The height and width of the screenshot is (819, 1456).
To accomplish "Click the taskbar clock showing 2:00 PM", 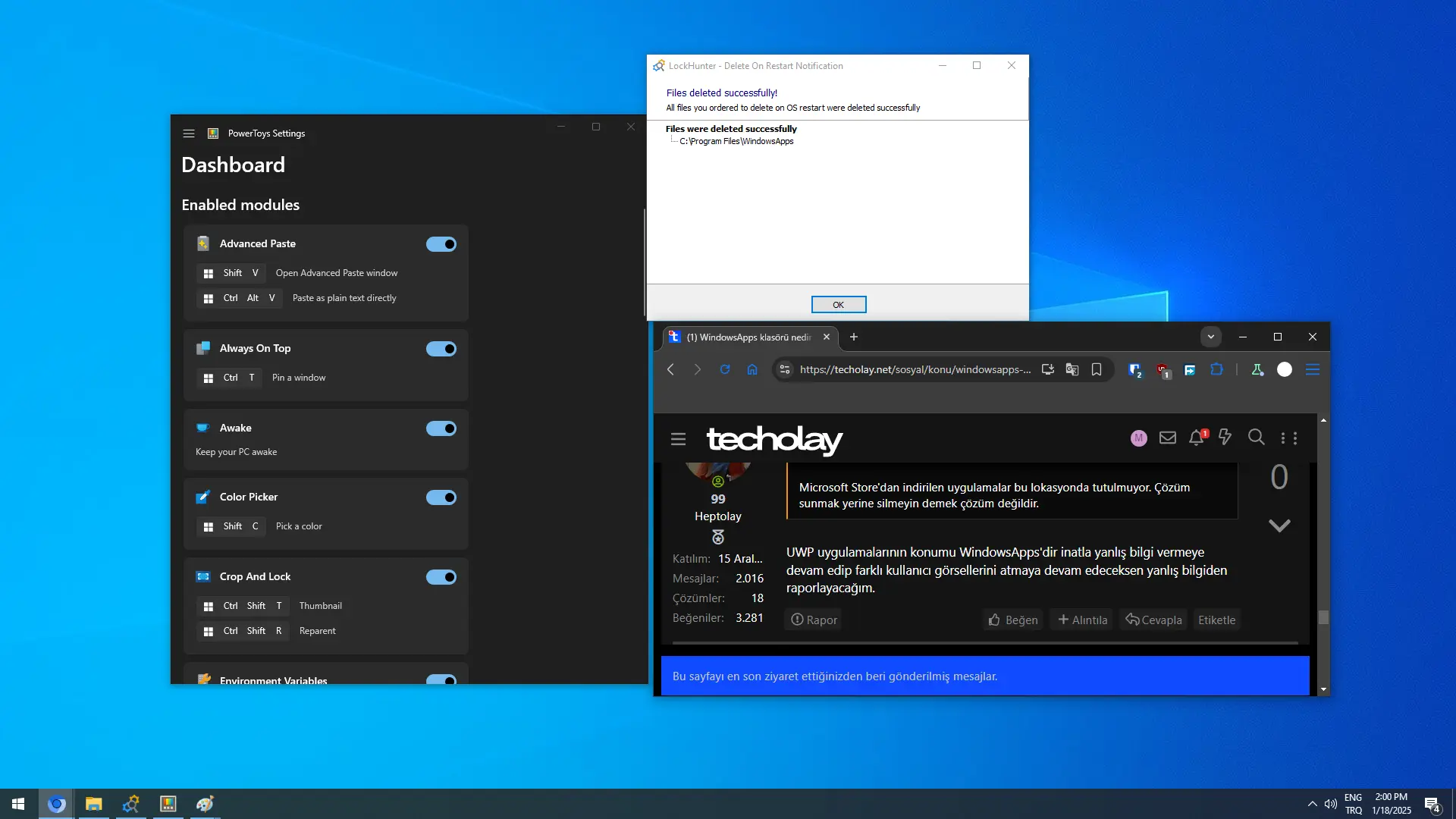I will coord(1391,804).
